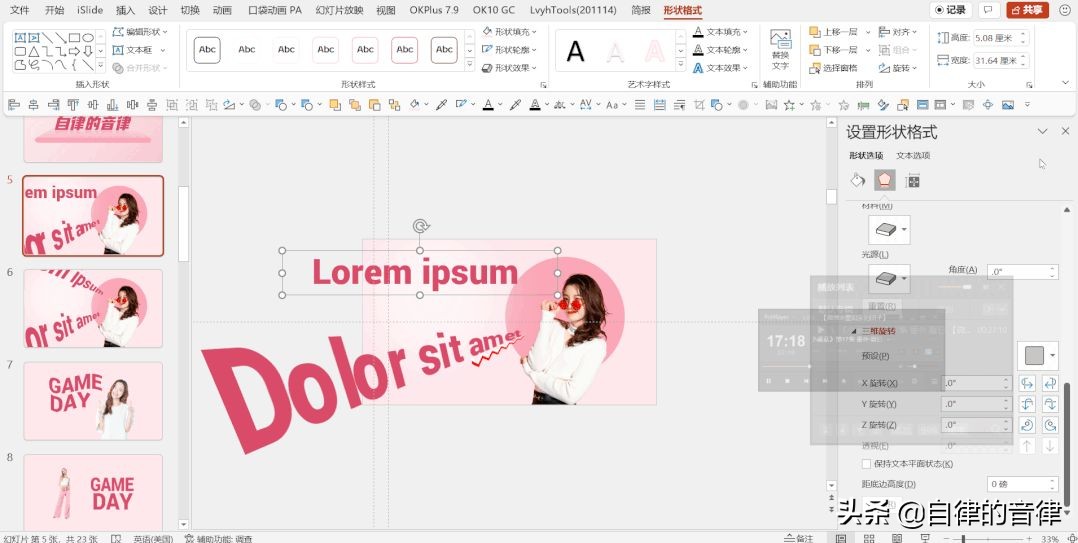The image size is (1078, 543).
Task: Open the 材料 material dropdown
Action: [889, 230]
